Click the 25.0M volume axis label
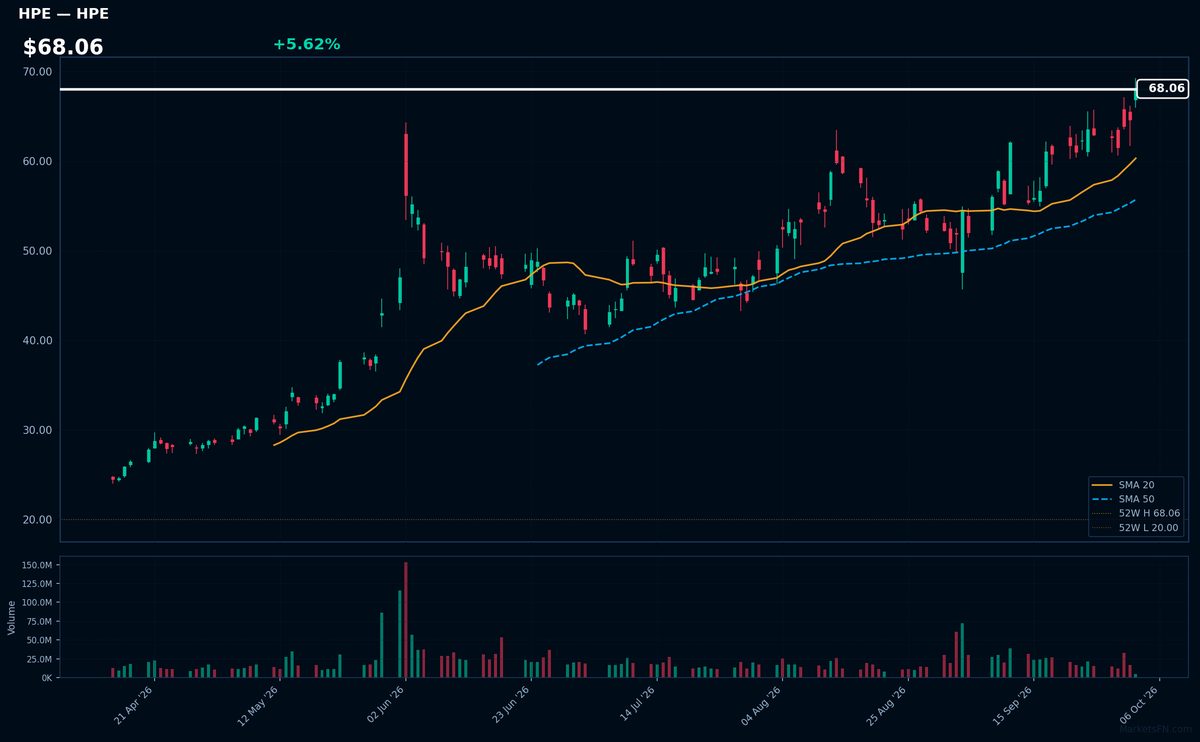The image size is (1200, 742). (x=38, y=659)
